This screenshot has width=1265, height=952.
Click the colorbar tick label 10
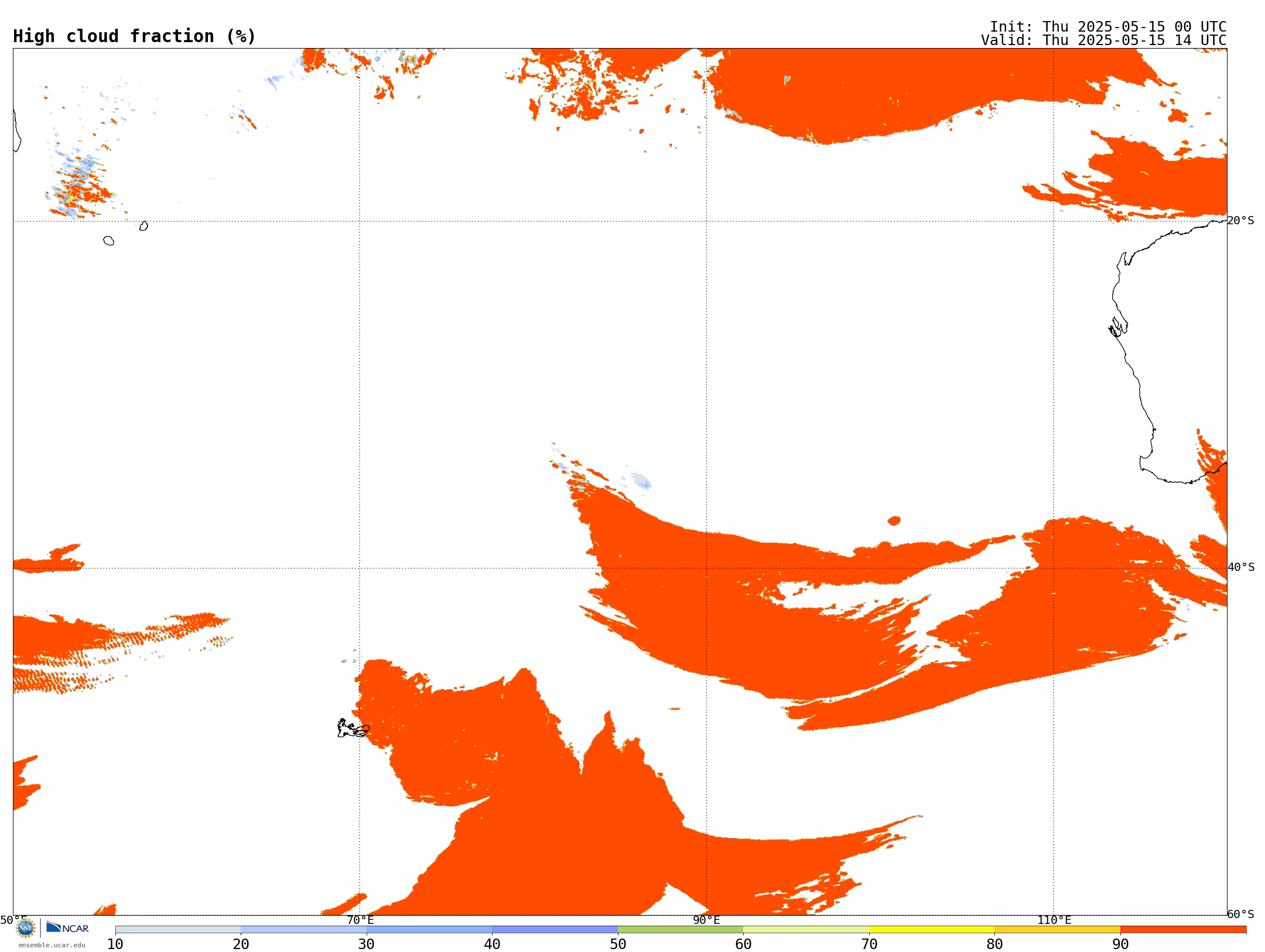click(x=115, y=944)
